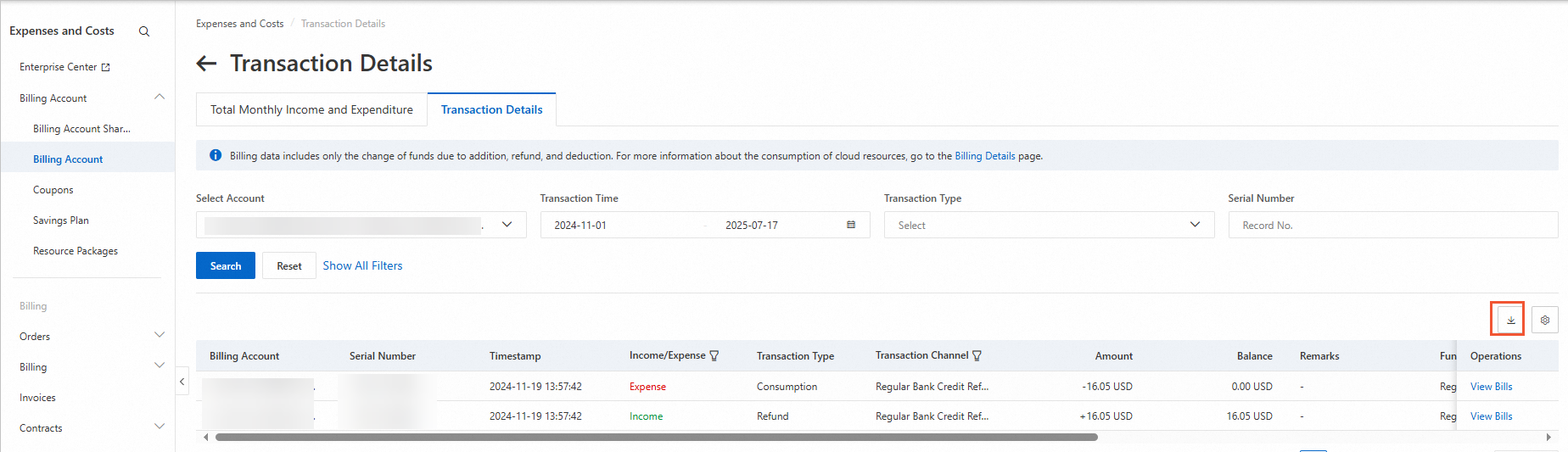Click the end date 2025-07-17 field

[752, 226]
